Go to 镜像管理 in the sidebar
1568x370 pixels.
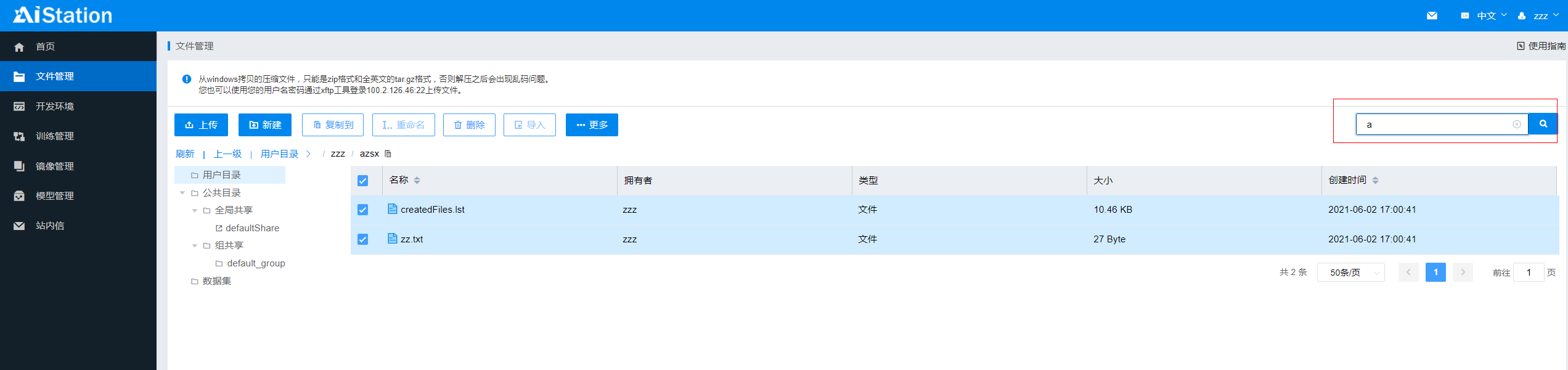pos(54,166)
